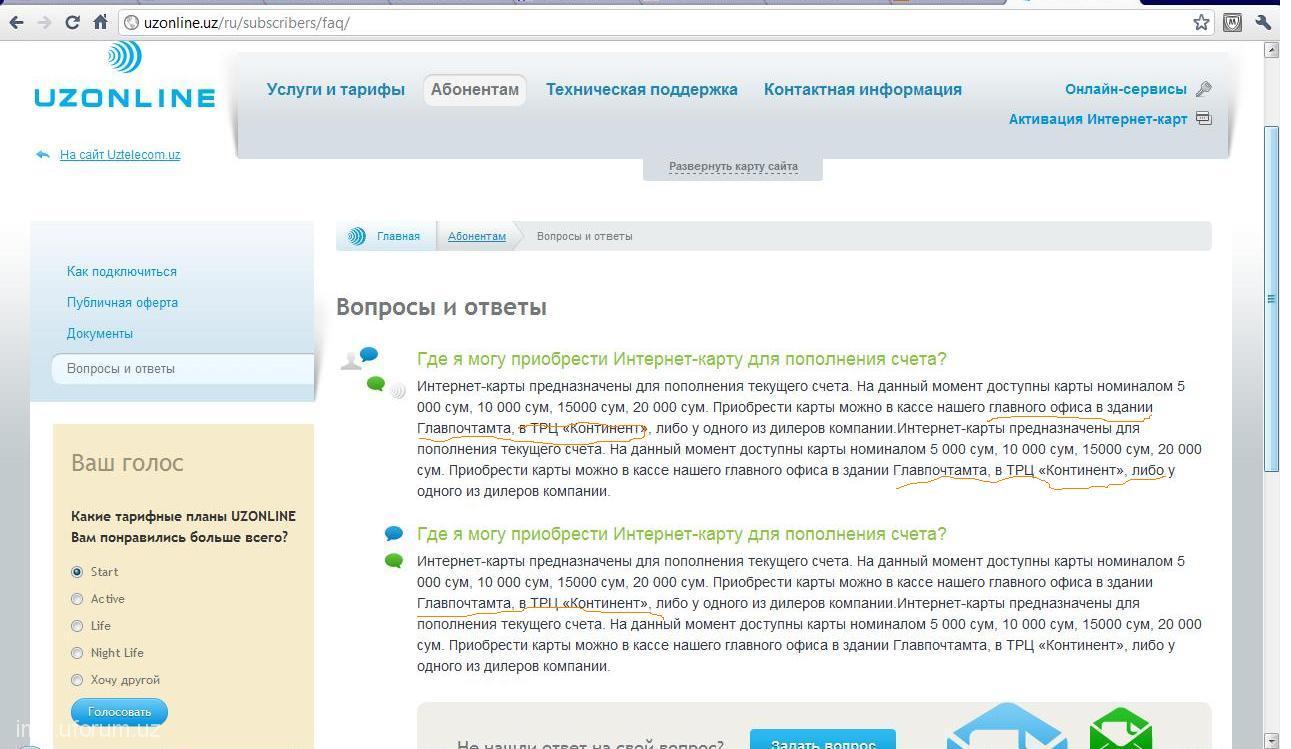Click the browser forward arrow
This screenshot has height=749, width=1291.
[44, 22]
